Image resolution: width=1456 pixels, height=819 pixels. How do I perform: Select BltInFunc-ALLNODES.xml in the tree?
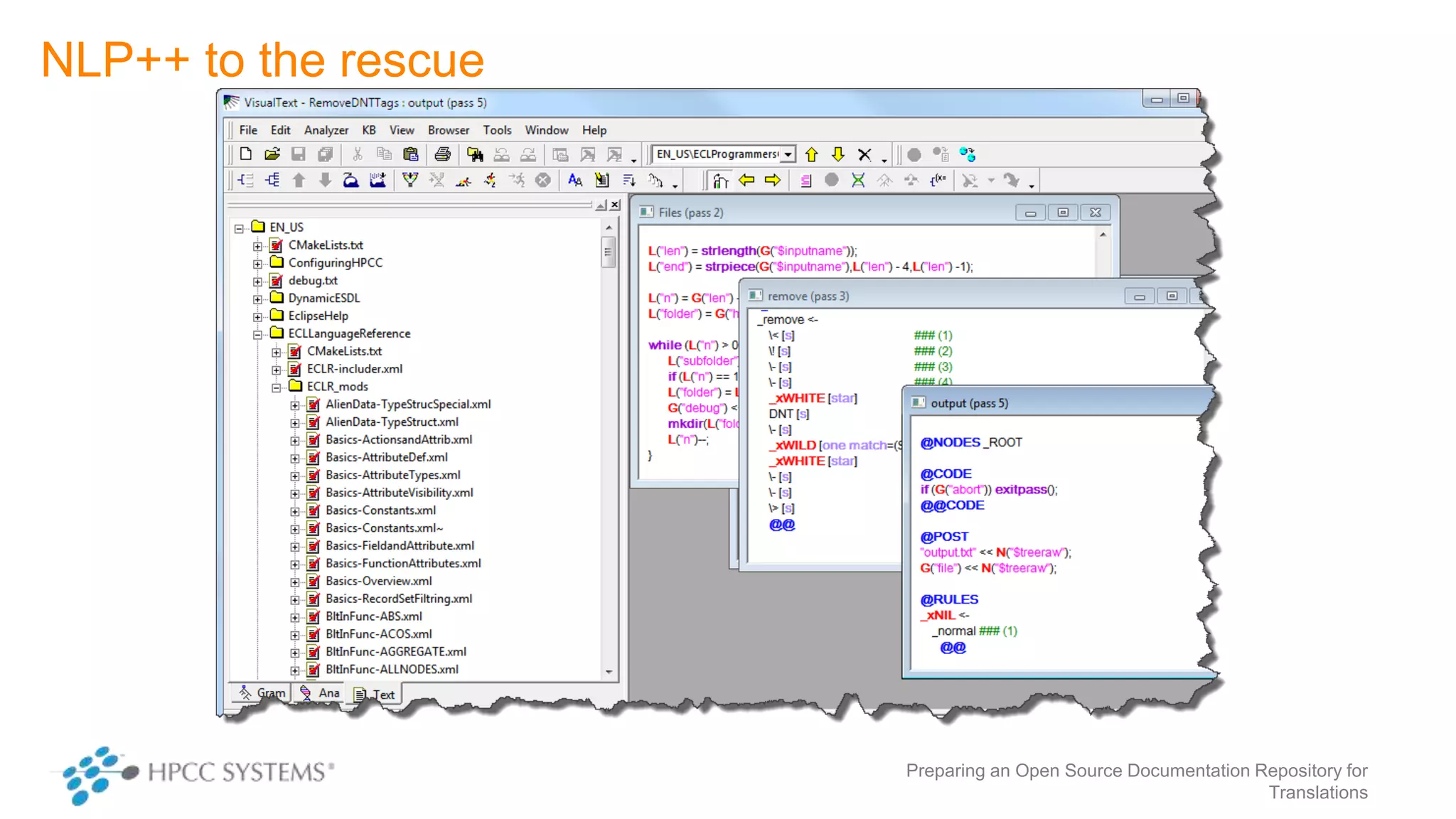pos(392,670)
